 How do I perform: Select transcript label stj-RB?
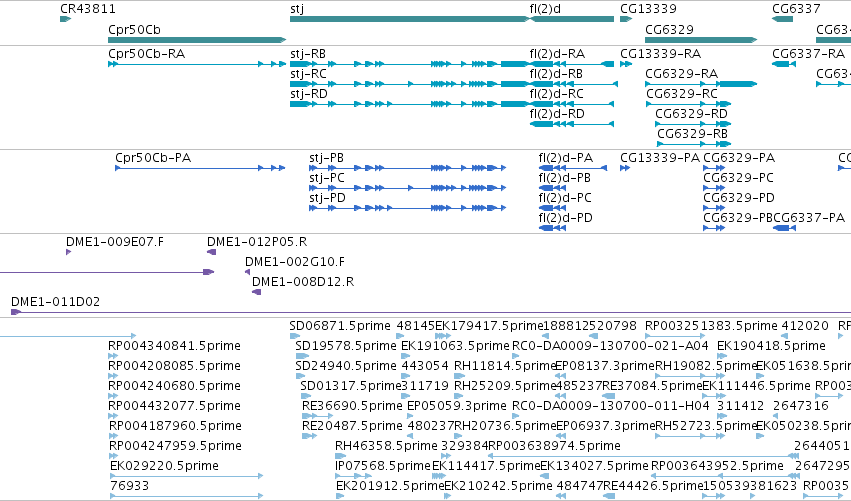(308, 54)
